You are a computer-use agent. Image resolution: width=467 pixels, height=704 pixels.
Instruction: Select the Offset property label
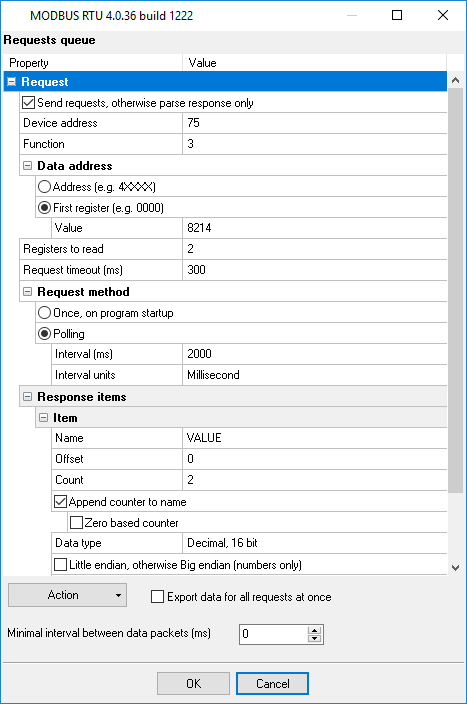click(69, 459)
